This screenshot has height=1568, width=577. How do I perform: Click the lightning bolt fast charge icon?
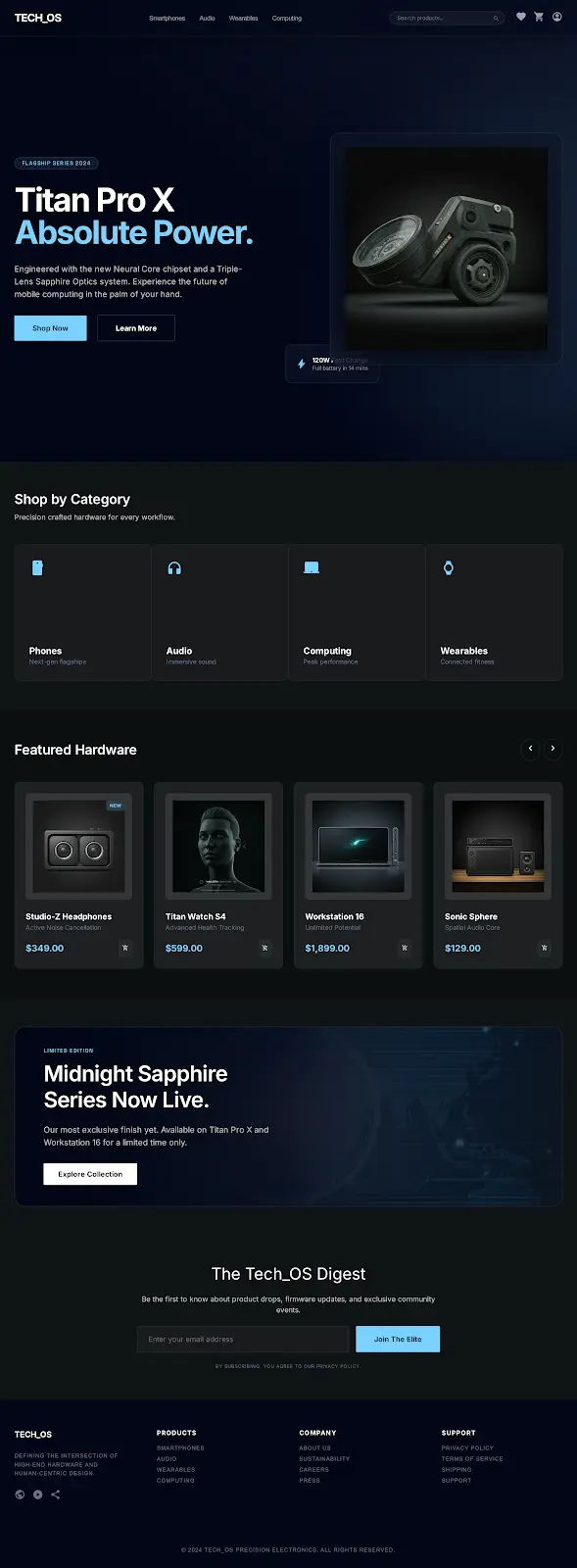pyautogui.click(x=301, y=364)
